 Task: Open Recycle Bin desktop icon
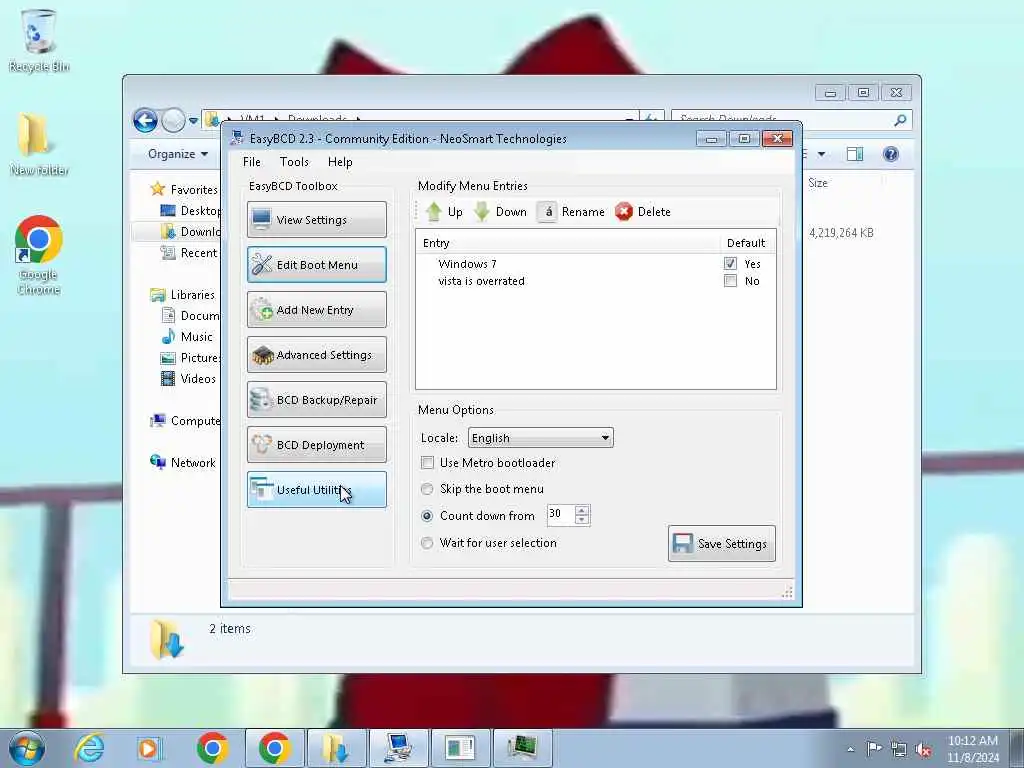[x=39, y=40]
